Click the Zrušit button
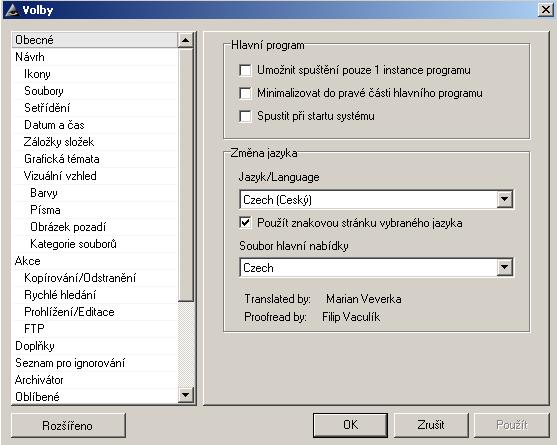 pyautogui.click(x=431, y=425)
